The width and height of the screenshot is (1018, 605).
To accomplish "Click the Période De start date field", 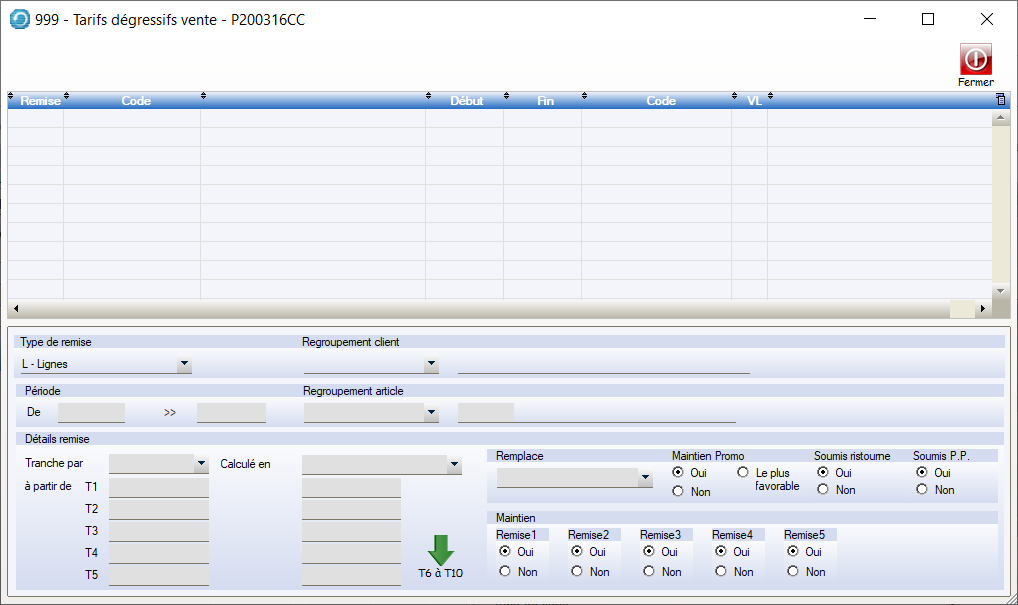I will tap(91, 412).
